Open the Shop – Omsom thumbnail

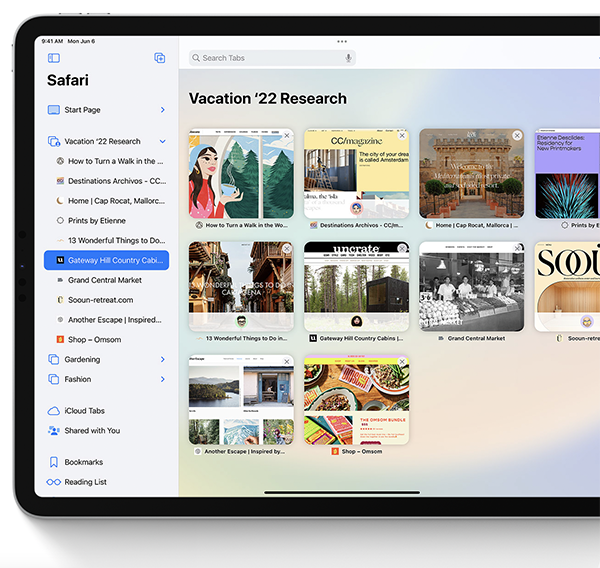click(x=357, y=400)
